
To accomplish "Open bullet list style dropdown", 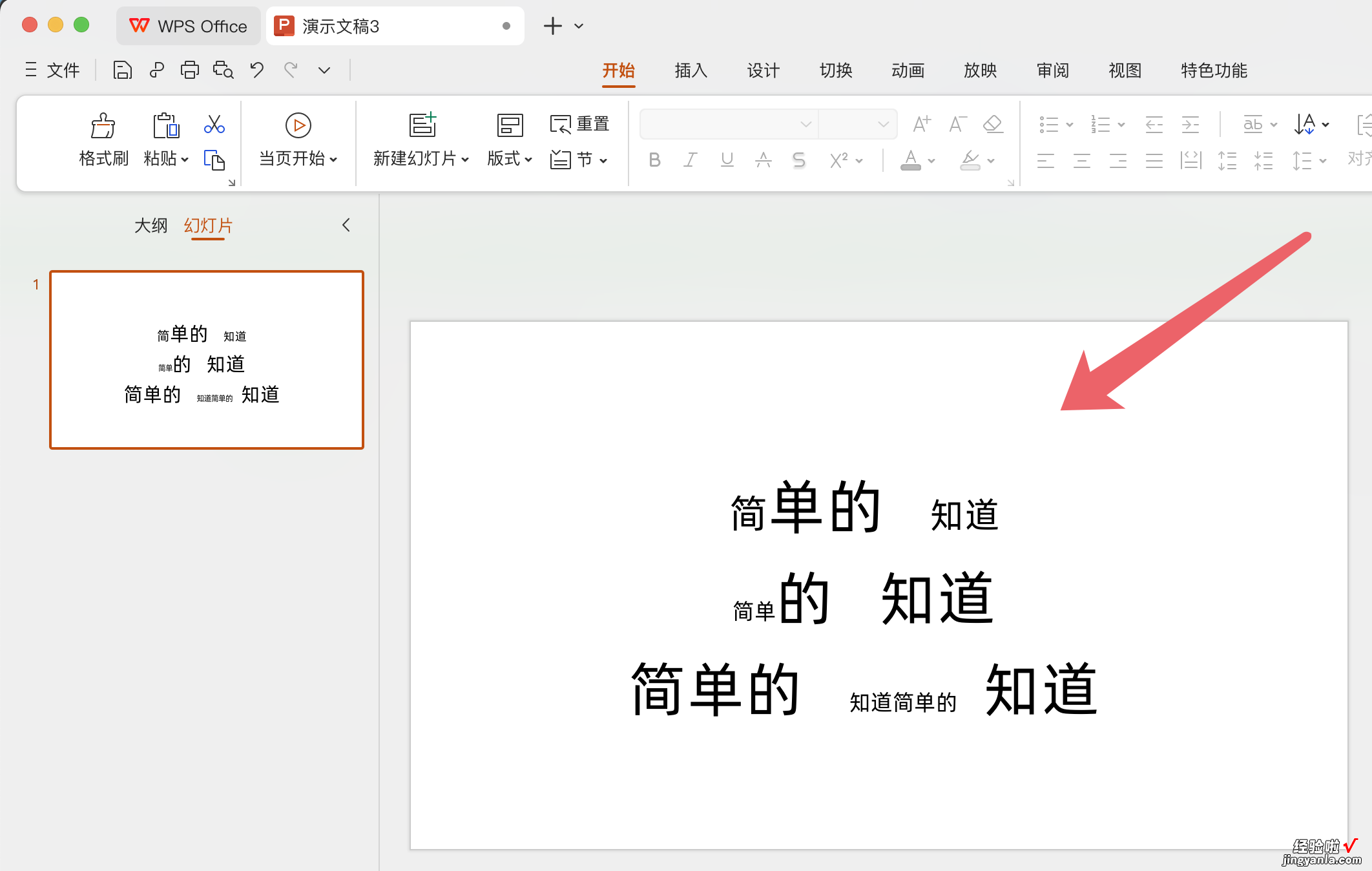I will click(1070, 125).
